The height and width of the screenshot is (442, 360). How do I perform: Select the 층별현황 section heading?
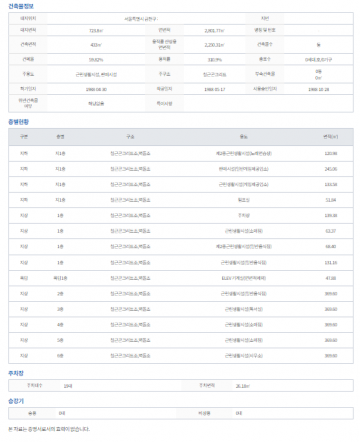pyautogui.click(x=18, y=122)
